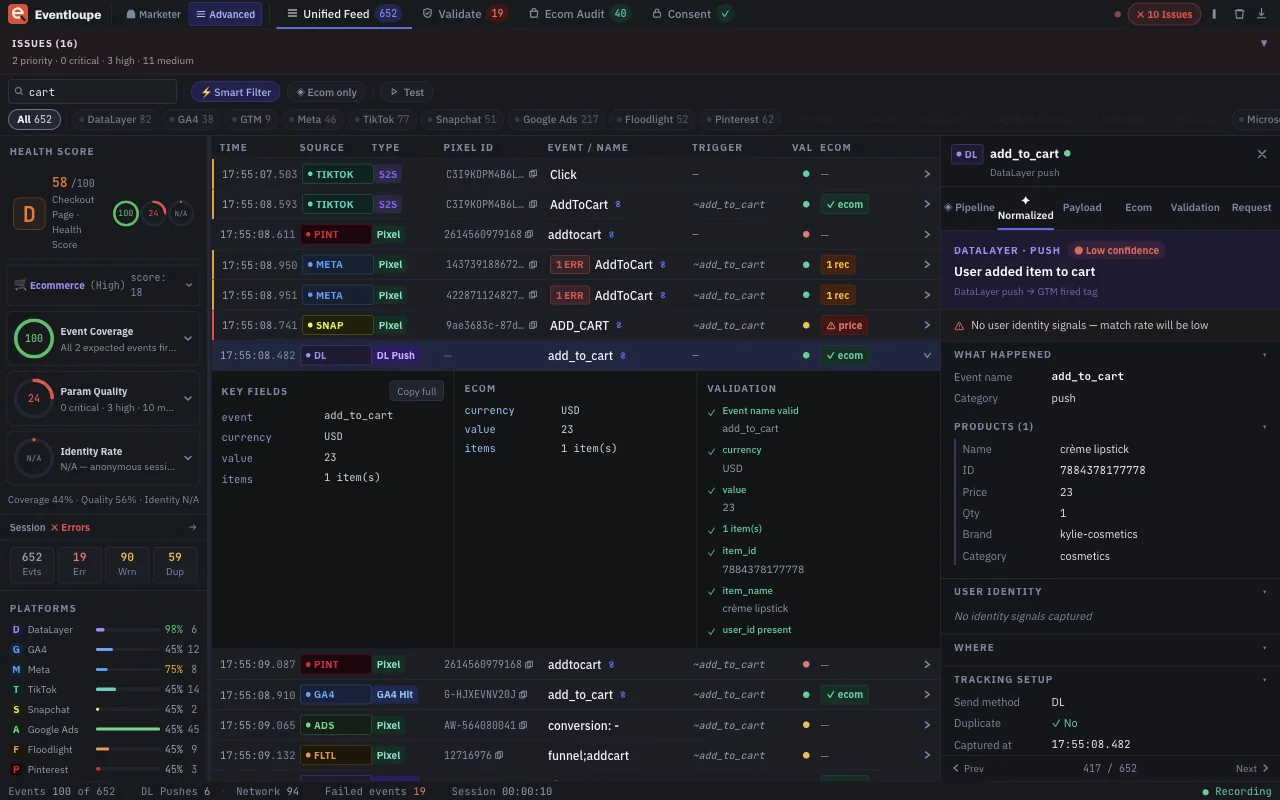Toggle the Test filter
1280x800 pixels.
406,92
